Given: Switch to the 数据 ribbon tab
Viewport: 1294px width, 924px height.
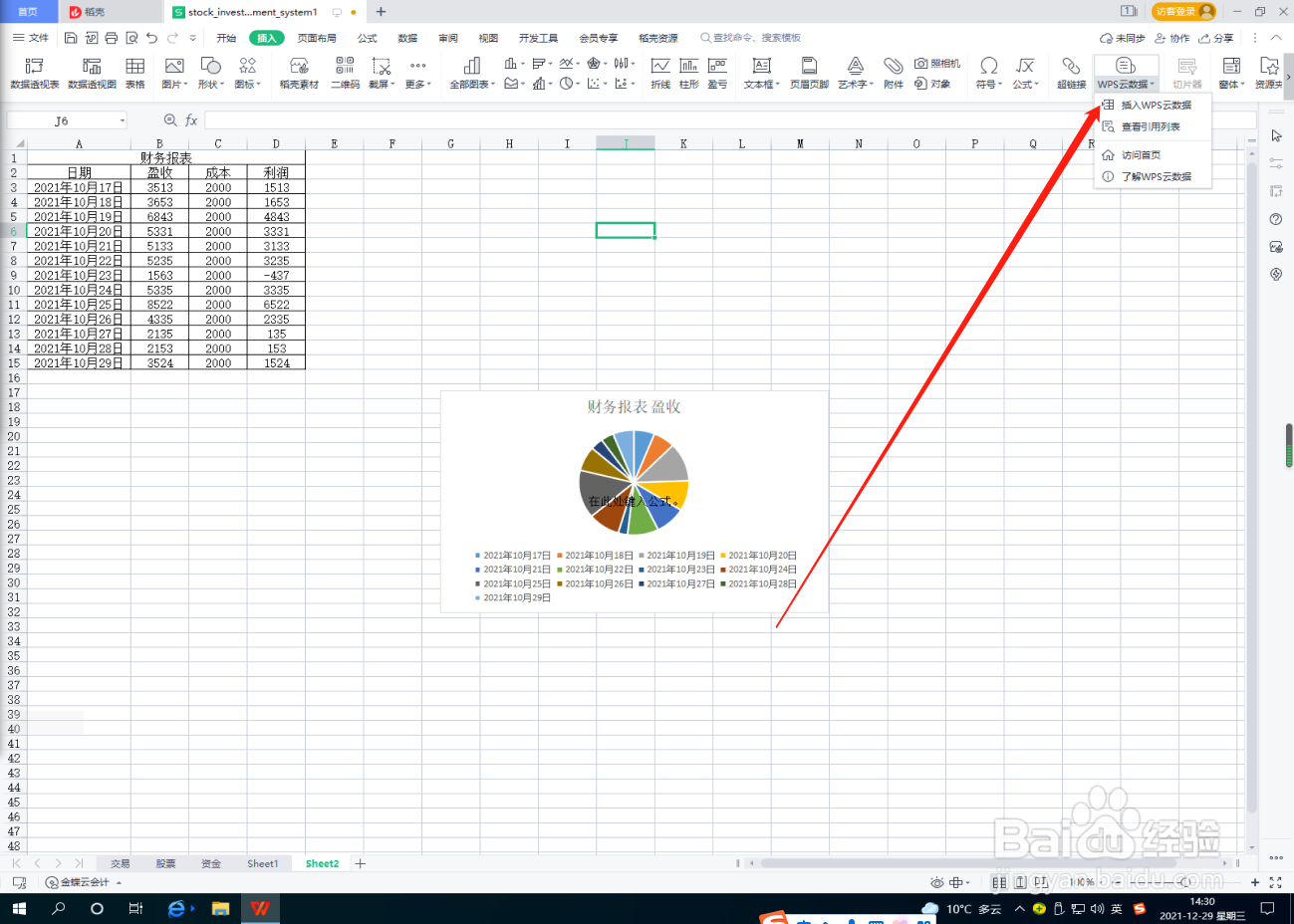Looking at the screenshot, I should [x=407, y=38].
